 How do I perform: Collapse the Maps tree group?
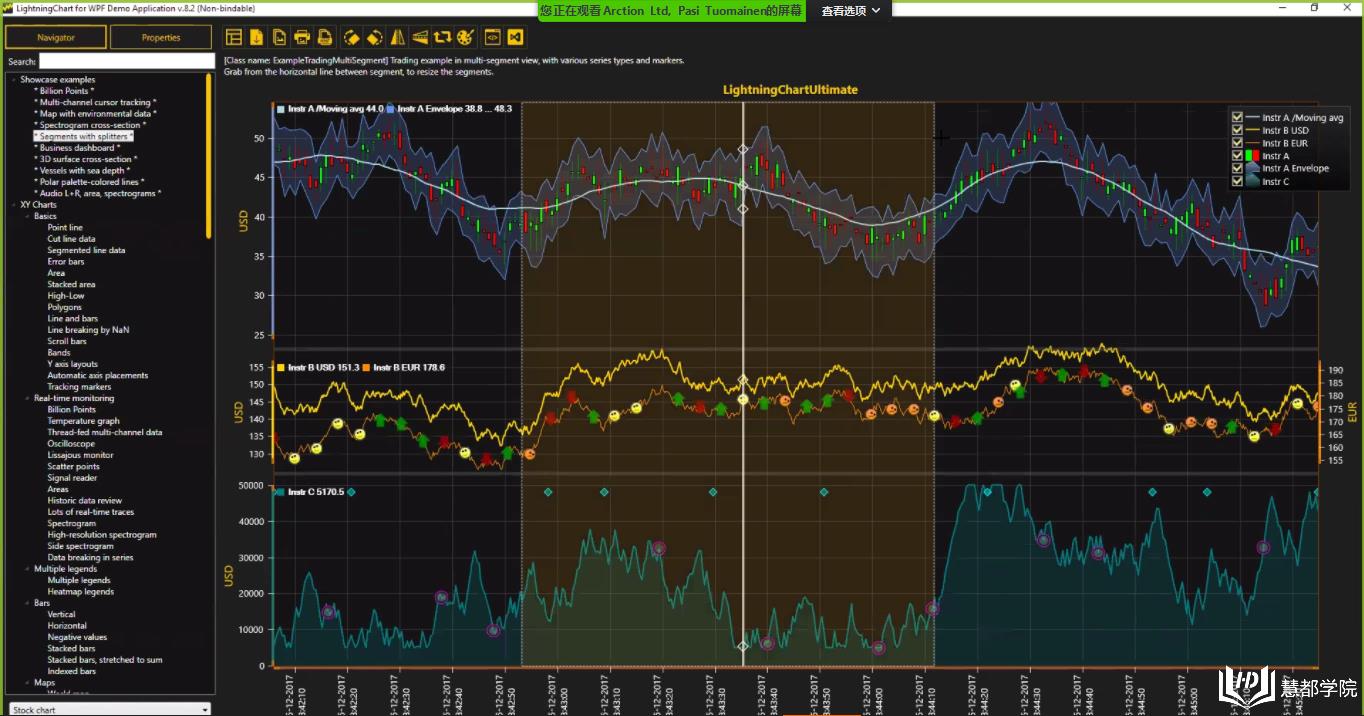tap(27, 683)
